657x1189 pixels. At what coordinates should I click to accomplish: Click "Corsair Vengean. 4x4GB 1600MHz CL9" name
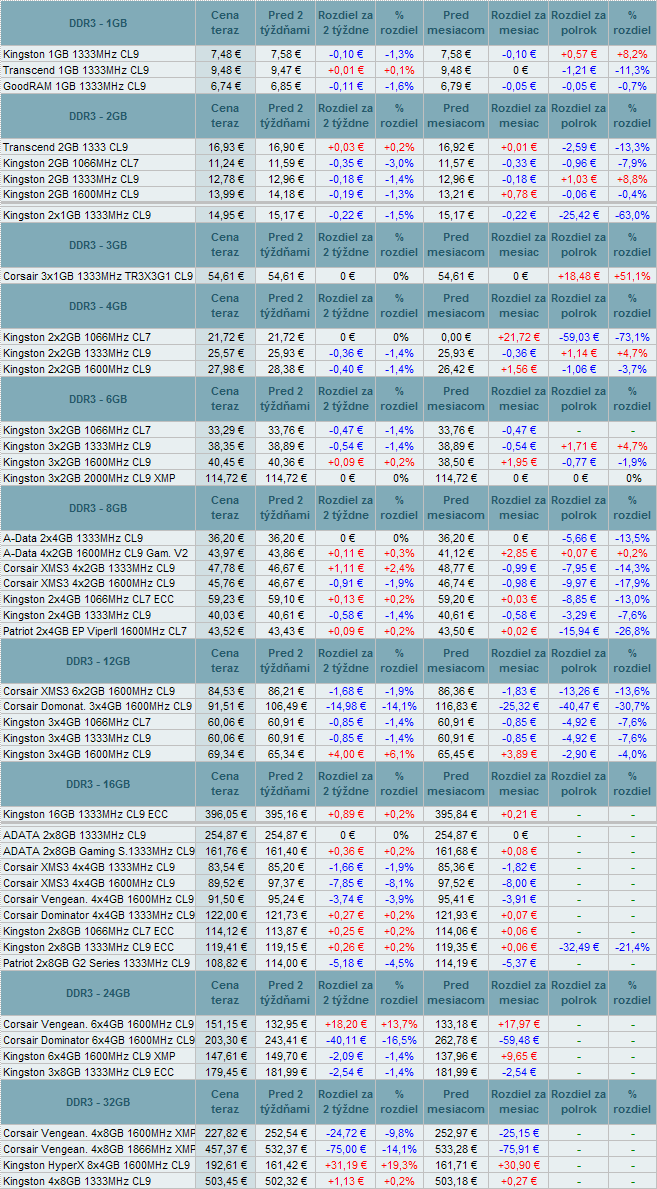[99, 899]
